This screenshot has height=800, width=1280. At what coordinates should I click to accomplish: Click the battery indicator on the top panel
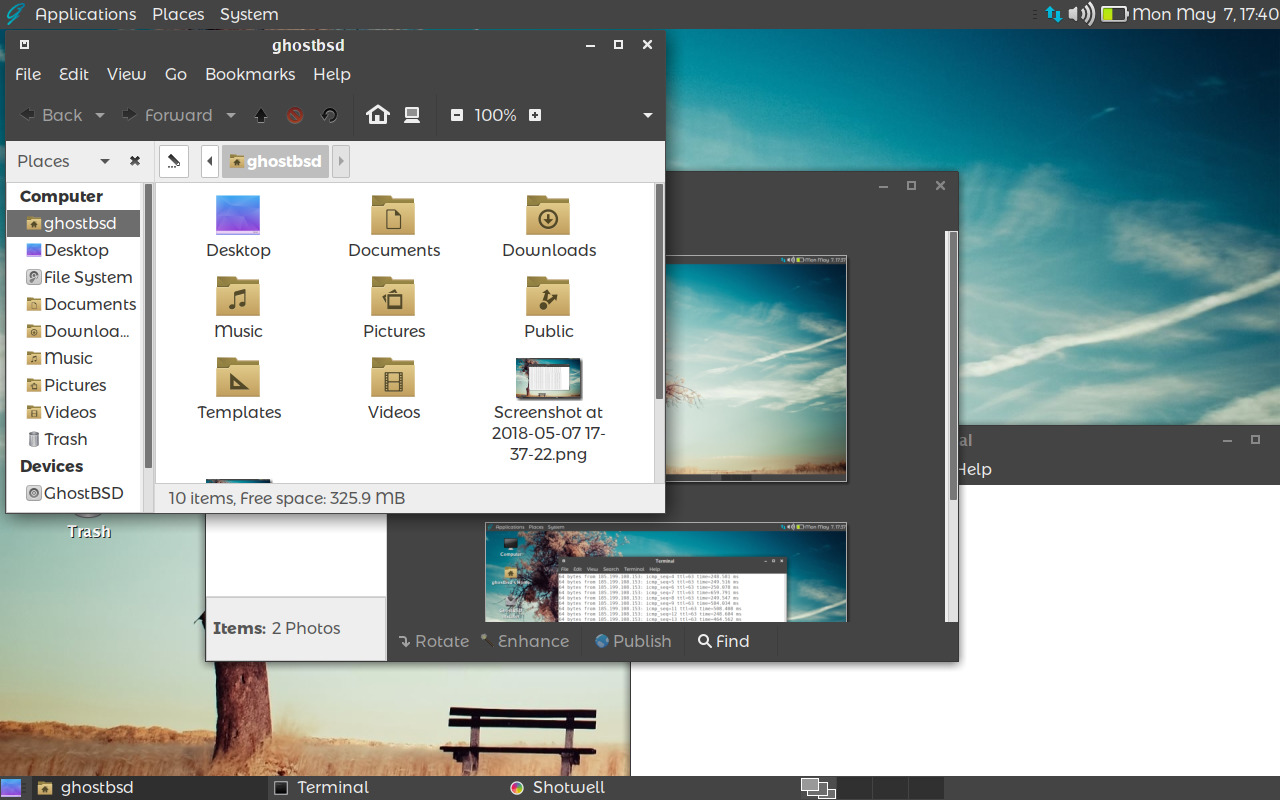(x=1113, y=14)
